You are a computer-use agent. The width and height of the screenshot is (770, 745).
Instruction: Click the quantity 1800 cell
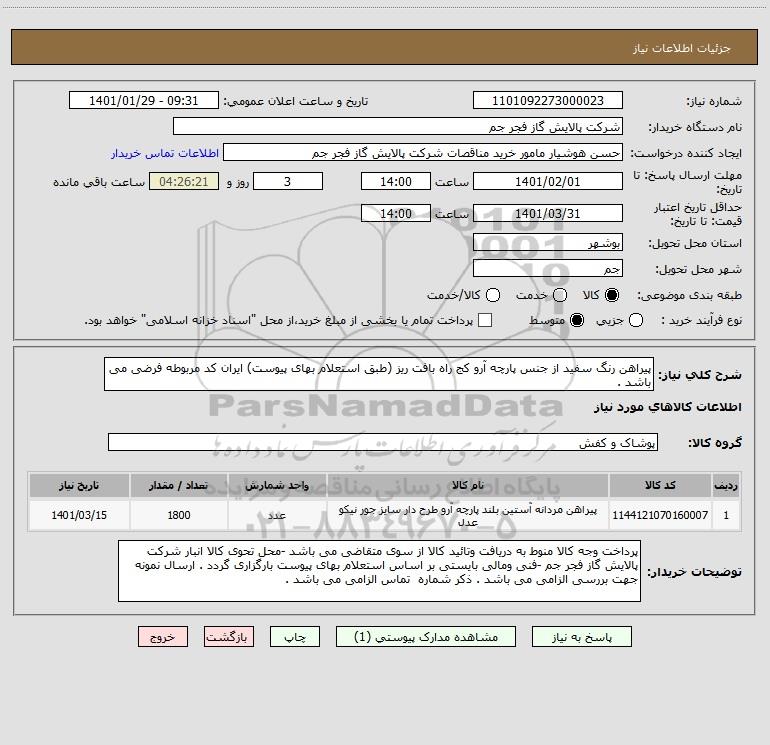pyautogui.click(x=179, y=515)
